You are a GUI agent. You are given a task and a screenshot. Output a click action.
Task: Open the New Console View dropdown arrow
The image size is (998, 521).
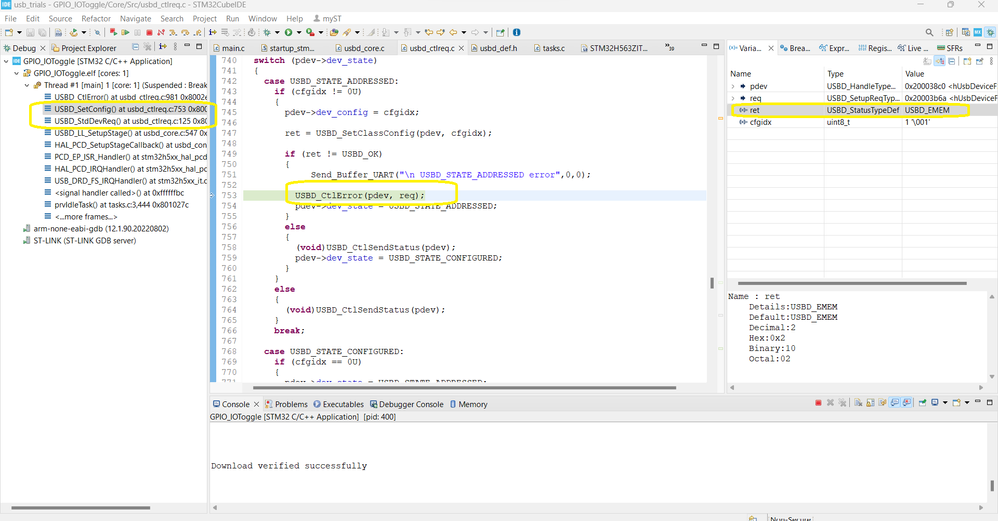pyautogui.click(x=967, y=403)
